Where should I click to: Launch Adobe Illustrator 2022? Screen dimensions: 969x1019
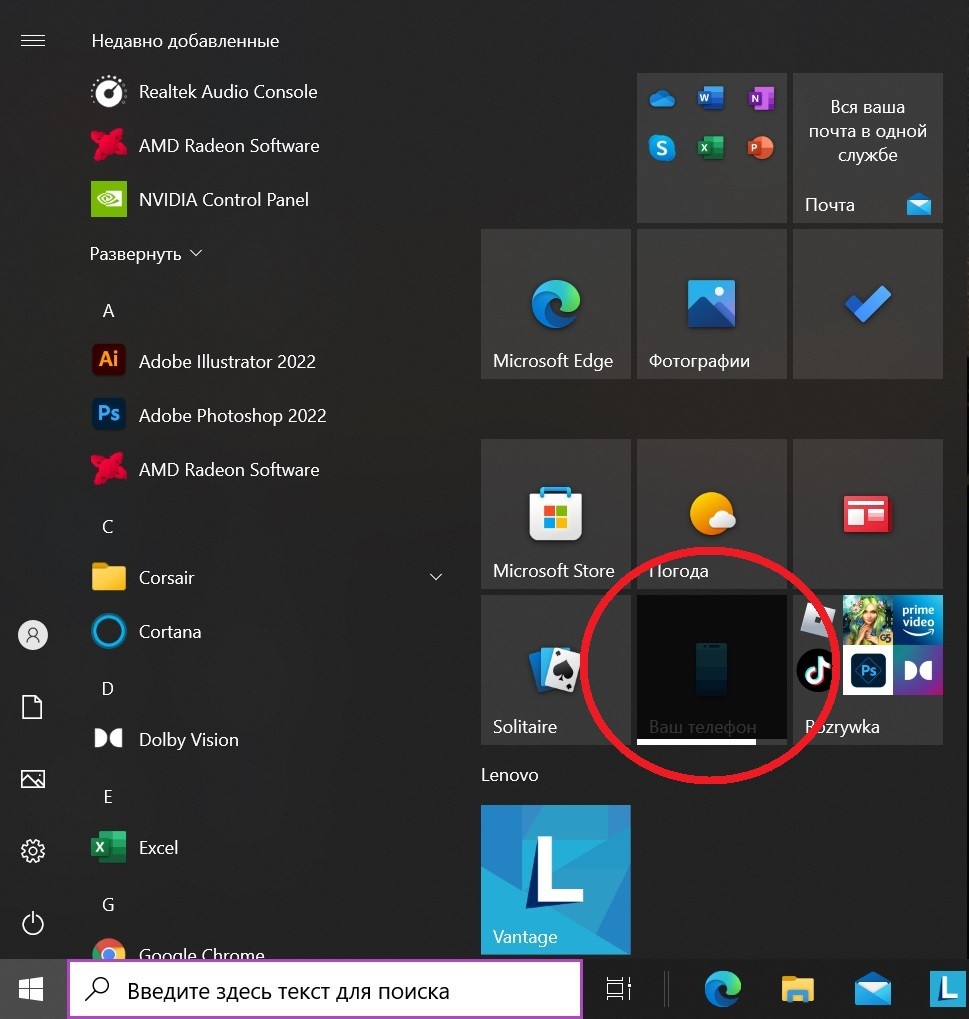pos(203,361)
